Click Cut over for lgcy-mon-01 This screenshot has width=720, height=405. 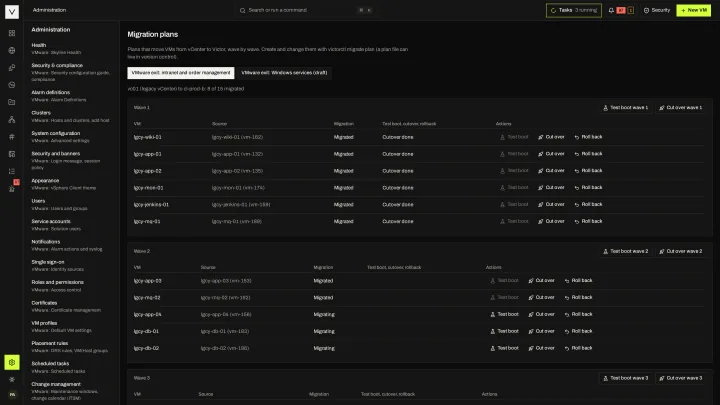[551, 187]
